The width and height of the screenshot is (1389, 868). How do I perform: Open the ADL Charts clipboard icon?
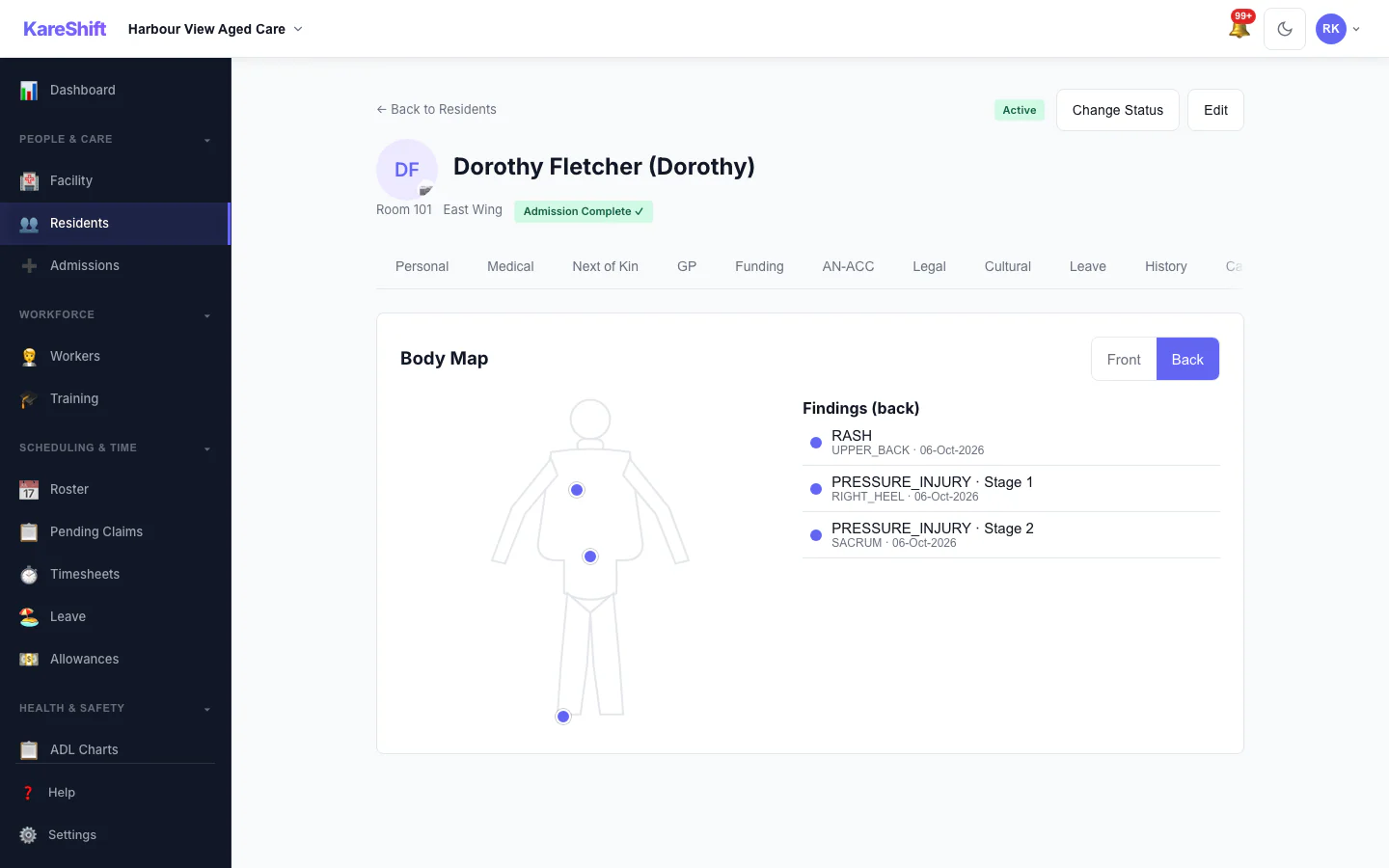coord(29,749)
